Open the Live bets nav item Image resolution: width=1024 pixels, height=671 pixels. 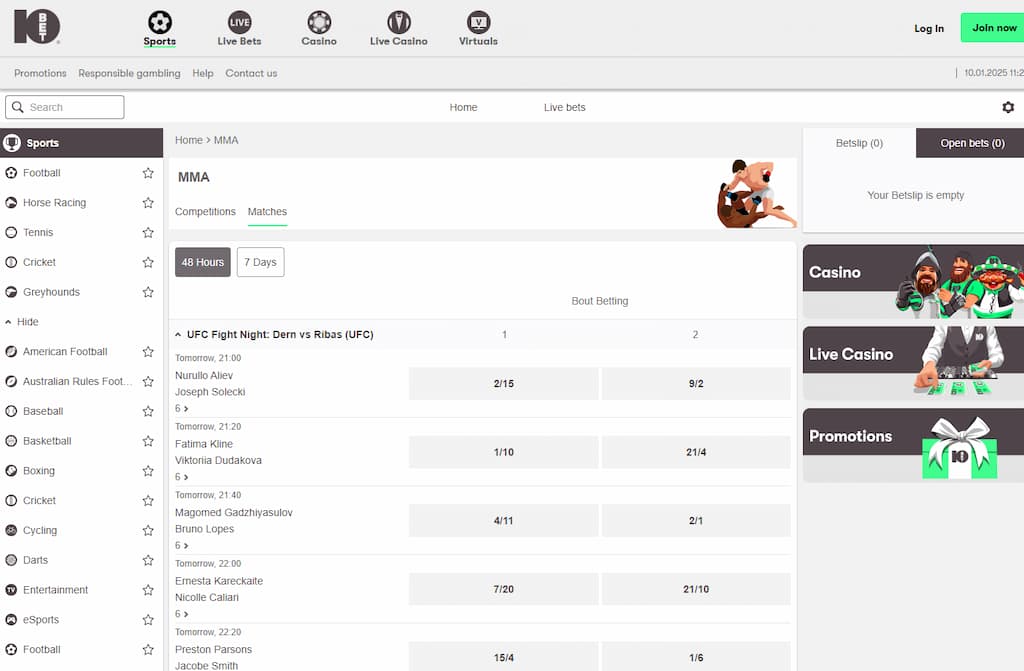(x=565, y=107)
